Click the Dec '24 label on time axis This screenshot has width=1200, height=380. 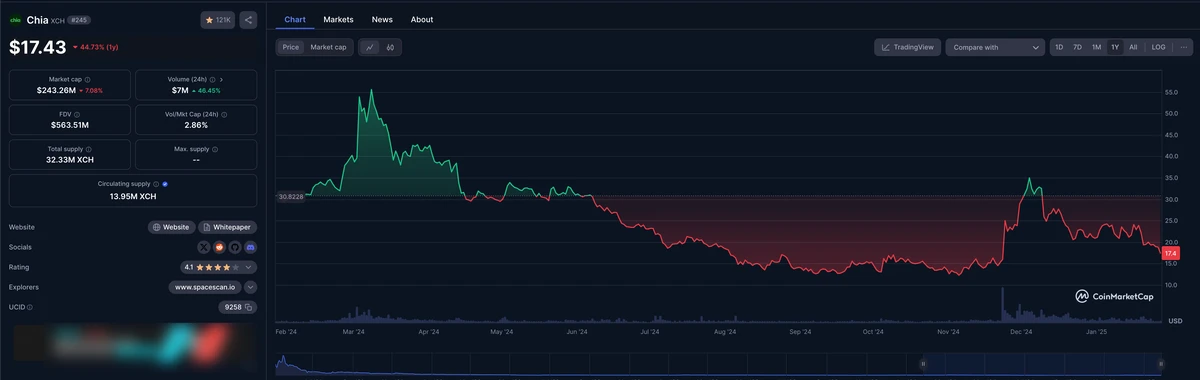1022,331
